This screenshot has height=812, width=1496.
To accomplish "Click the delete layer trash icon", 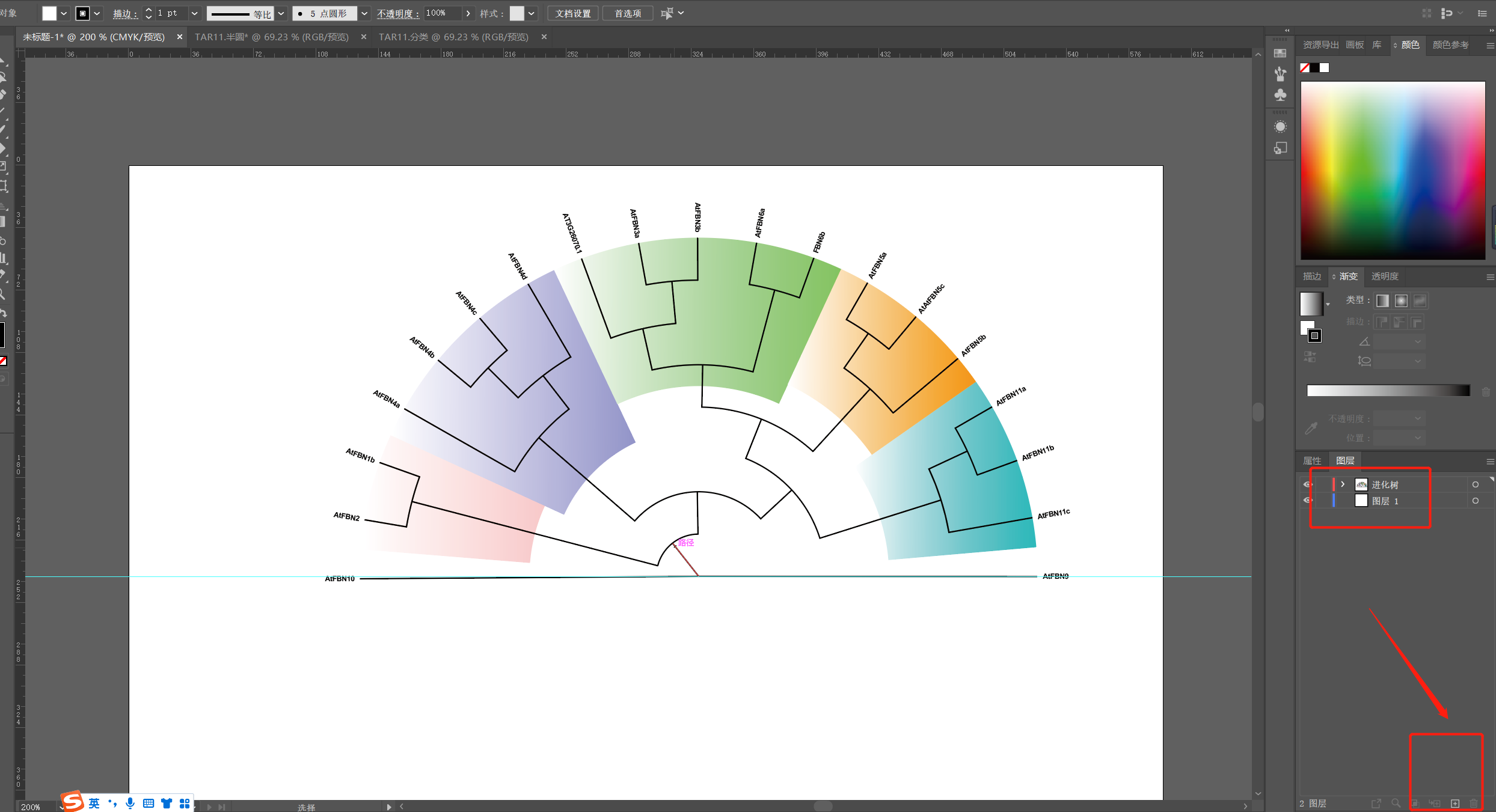I will click(1473, 804).
